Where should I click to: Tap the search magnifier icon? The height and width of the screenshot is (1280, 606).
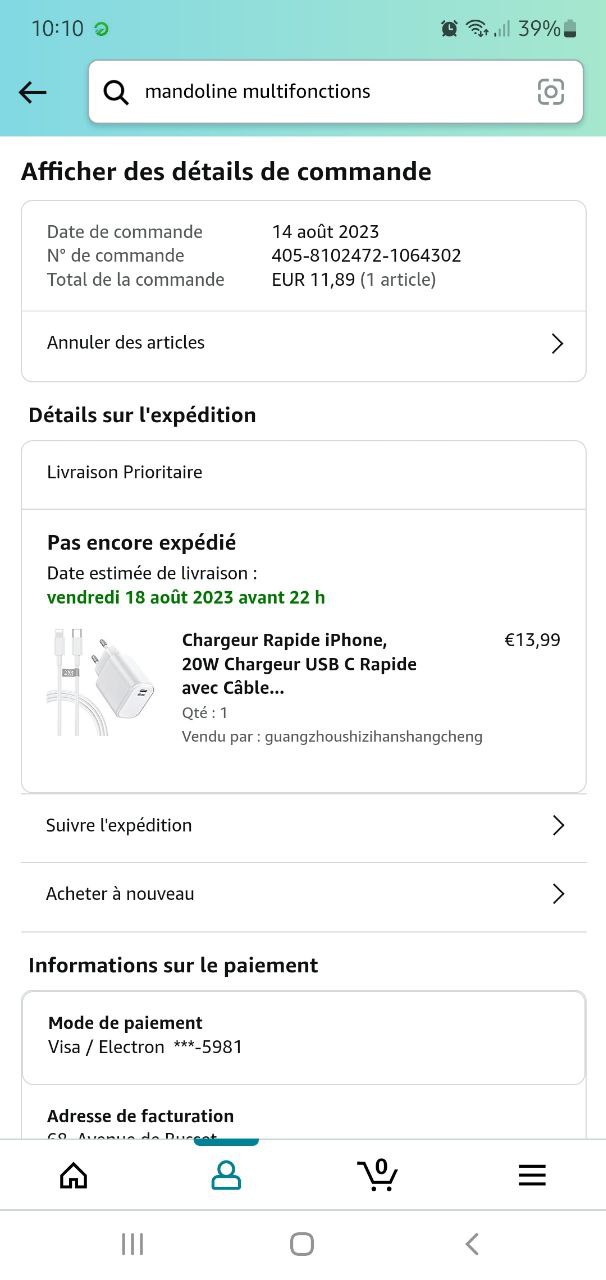pyautogui.click(x=116, y=92)
